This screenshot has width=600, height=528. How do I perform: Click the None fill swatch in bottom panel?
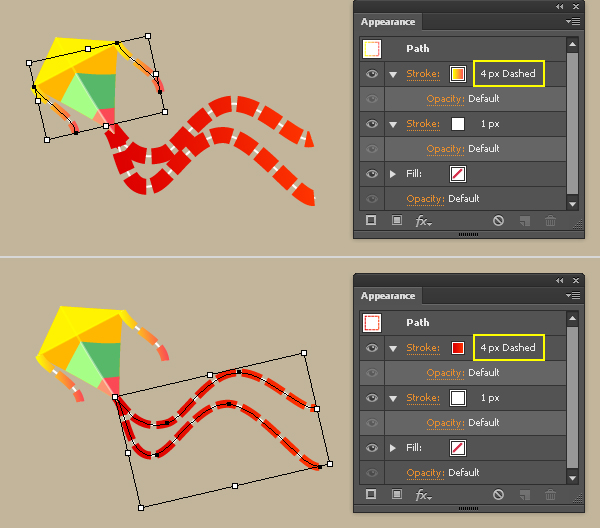(458, 448)
